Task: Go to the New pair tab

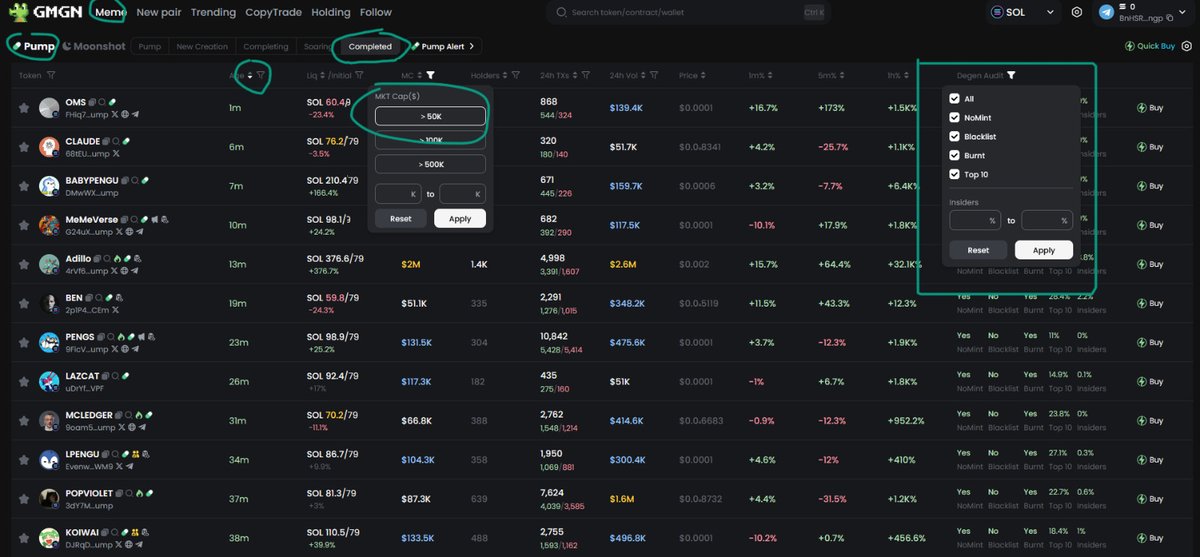Action: pos(160,12)
